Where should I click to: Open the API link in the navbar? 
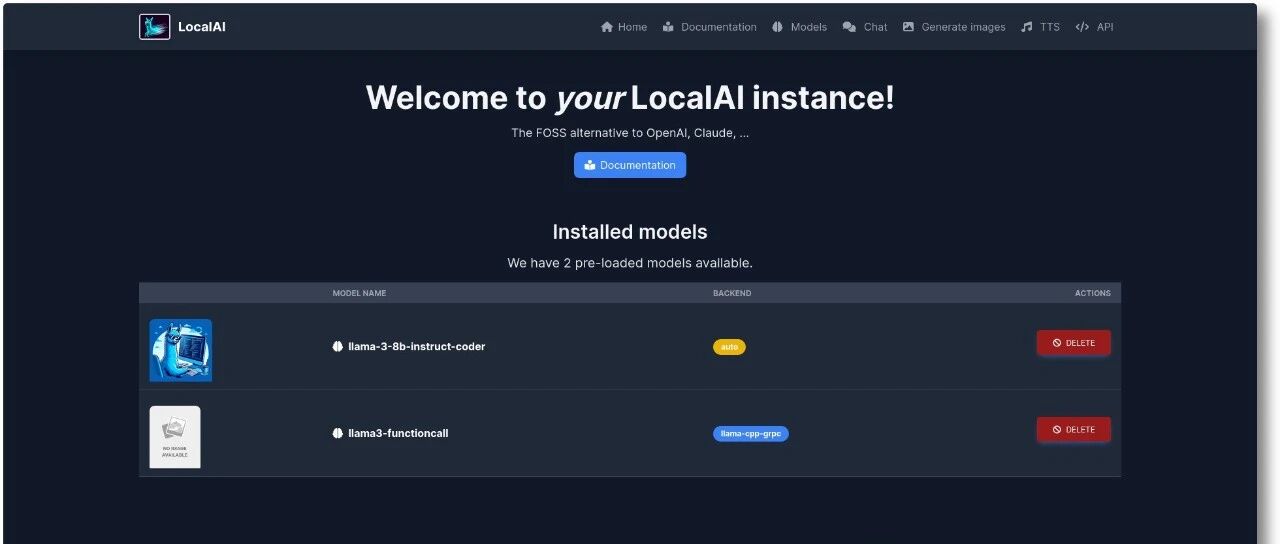coord(1094,27)
